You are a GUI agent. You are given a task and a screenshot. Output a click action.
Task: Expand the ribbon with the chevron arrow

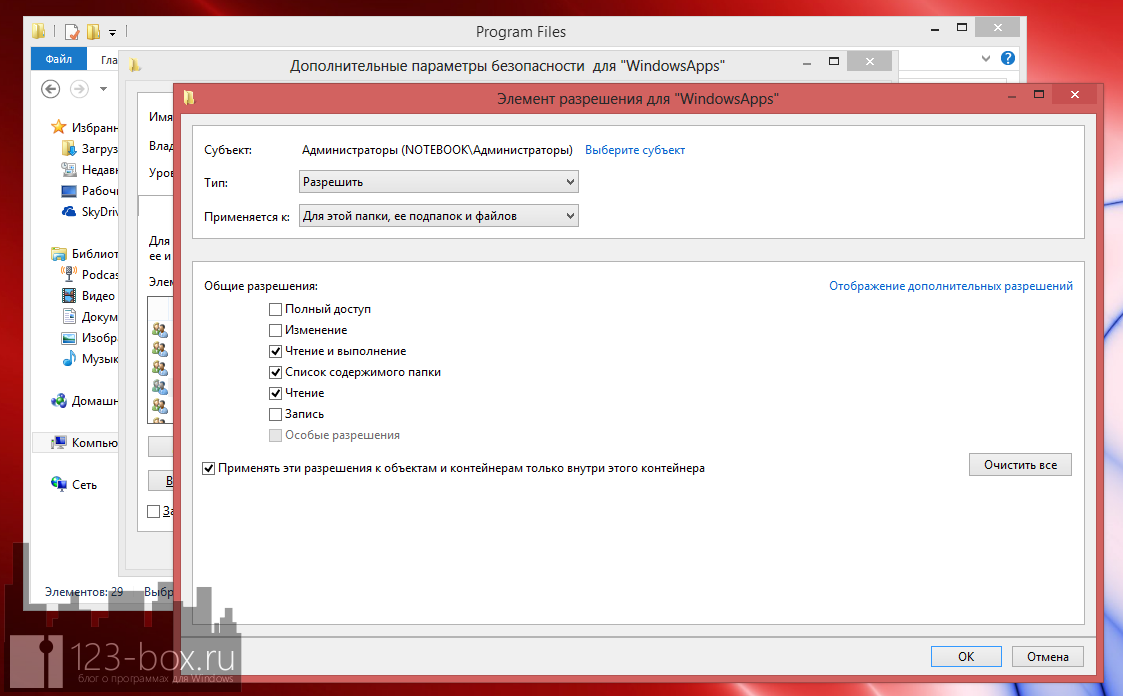click(986, 59)
